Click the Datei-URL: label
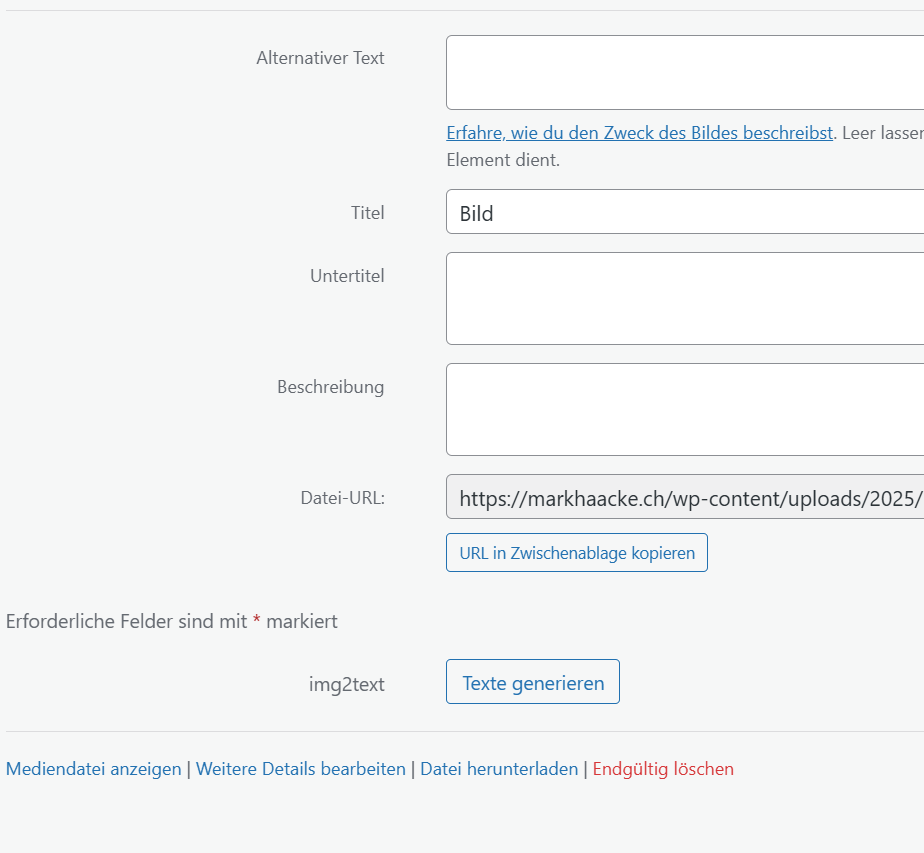924x853 pixels. coord(342,498)
